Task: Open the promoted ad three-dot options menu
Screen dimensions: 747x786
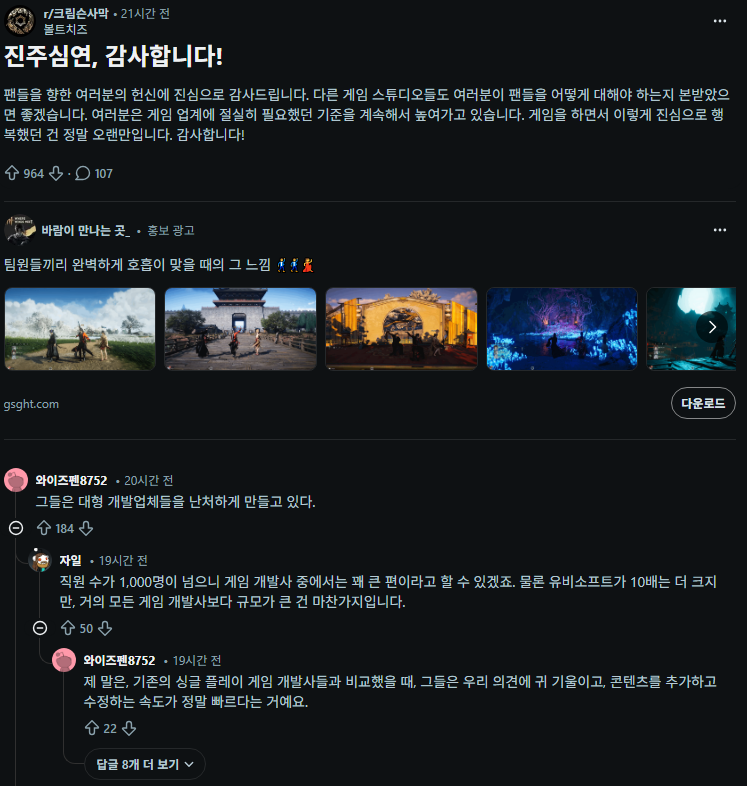Action: tap(720, 230)
